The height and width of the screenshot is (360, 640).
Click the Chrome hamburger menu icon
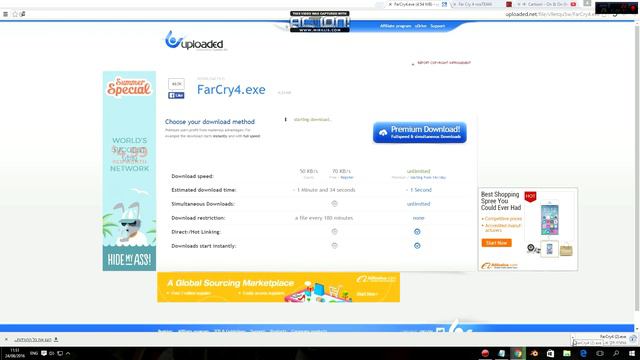click(5, 14)
